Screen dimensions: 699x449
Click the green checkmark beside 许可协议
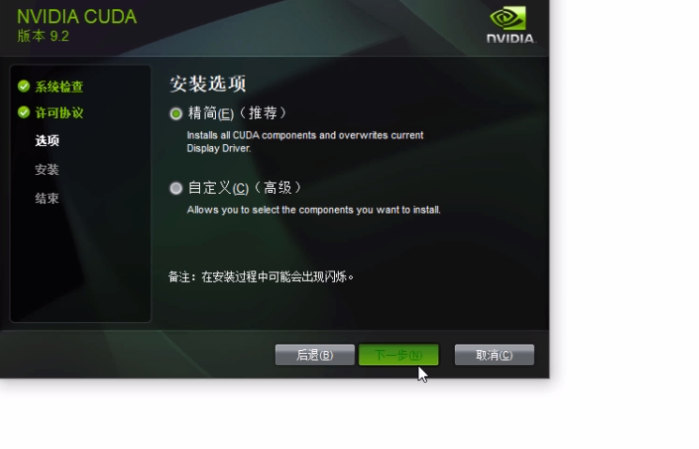pyautogui.click(x=24, y=112)
